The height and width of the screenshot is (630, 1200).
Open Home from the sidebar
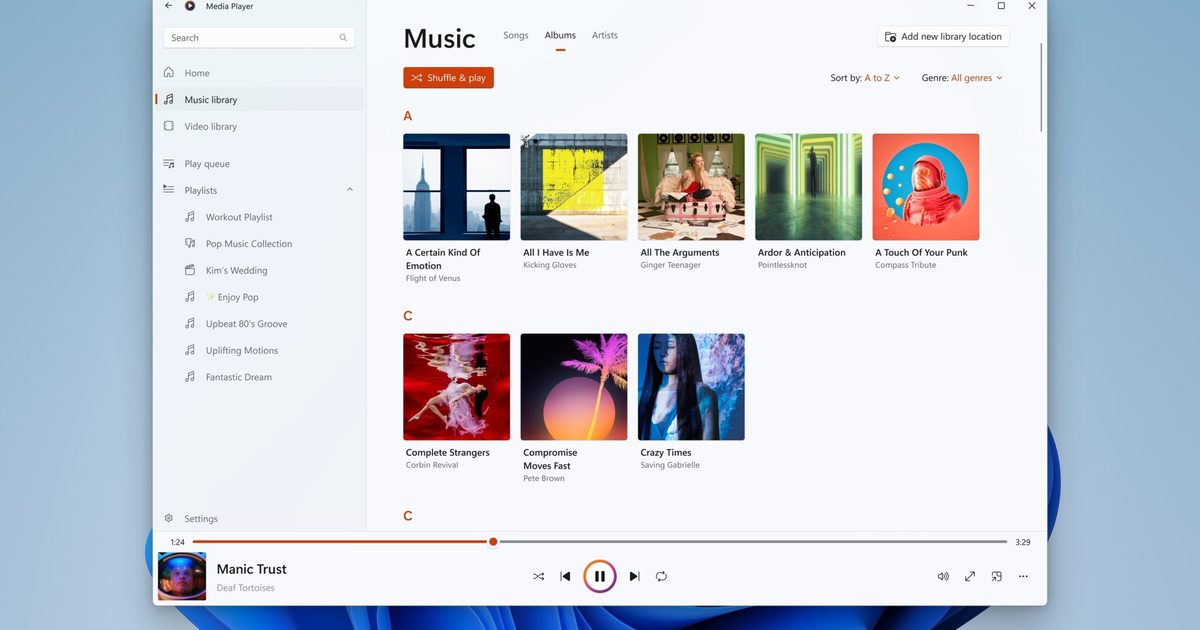coord(259,73)
